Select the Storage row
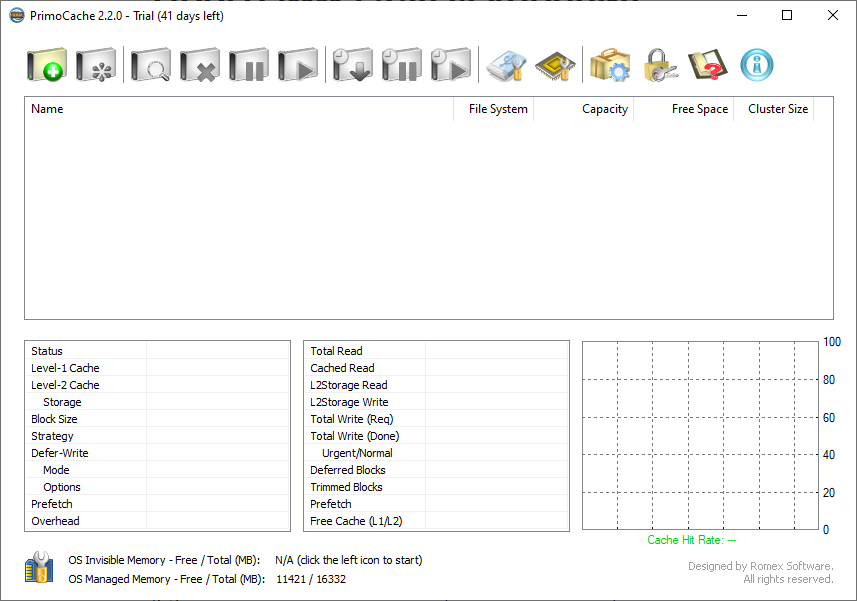The width and height of the screenshot is (857, 601). 157,402
